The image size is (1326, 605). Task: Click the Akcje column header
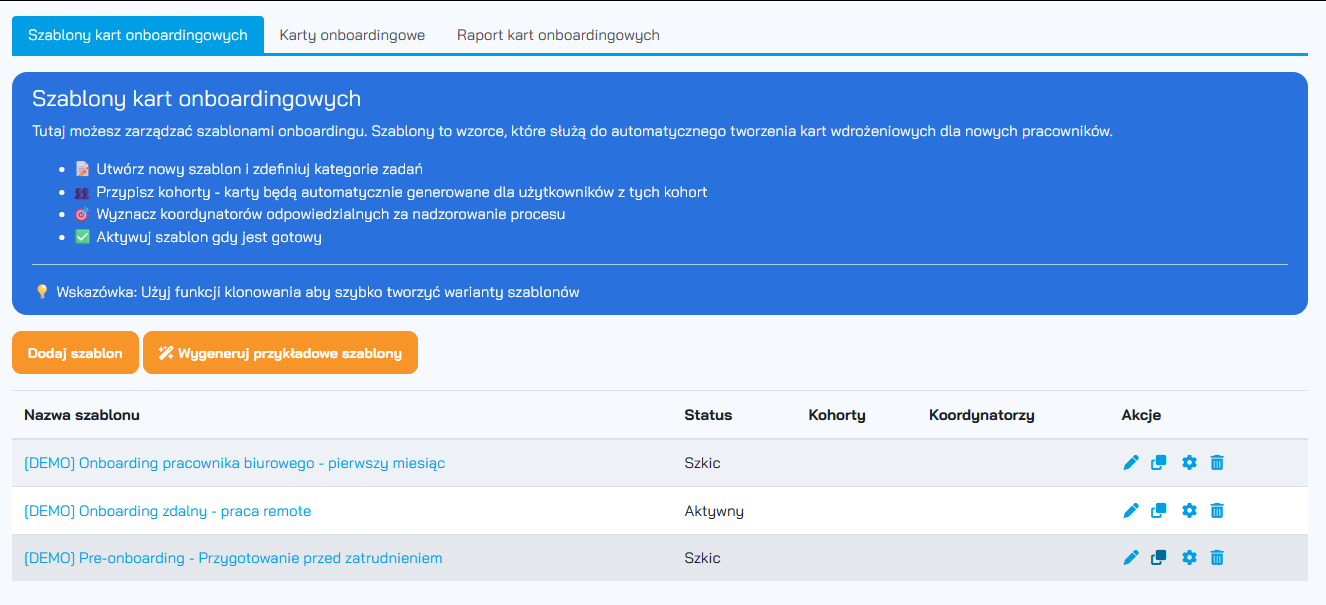click(x=1141, y=415)
